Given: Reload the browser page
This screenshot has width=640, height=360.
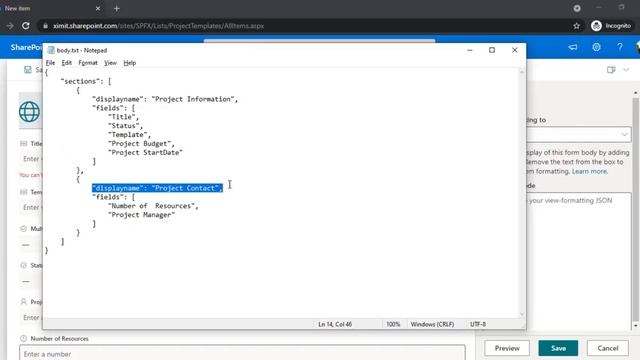Looking at the screenshot, I should pyautogui.click(x=26, y=26).
